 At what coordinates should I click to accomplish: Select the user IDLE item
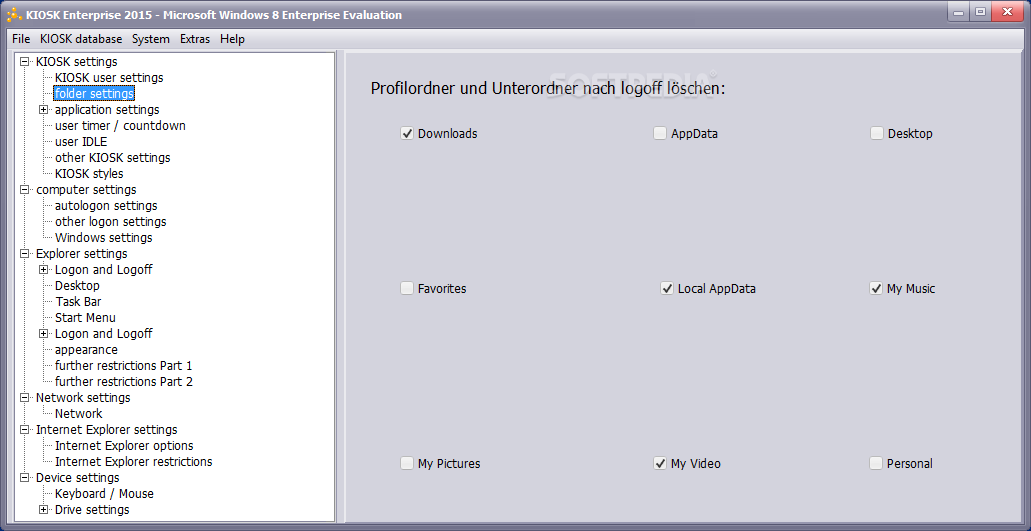(x=81, y=141)
